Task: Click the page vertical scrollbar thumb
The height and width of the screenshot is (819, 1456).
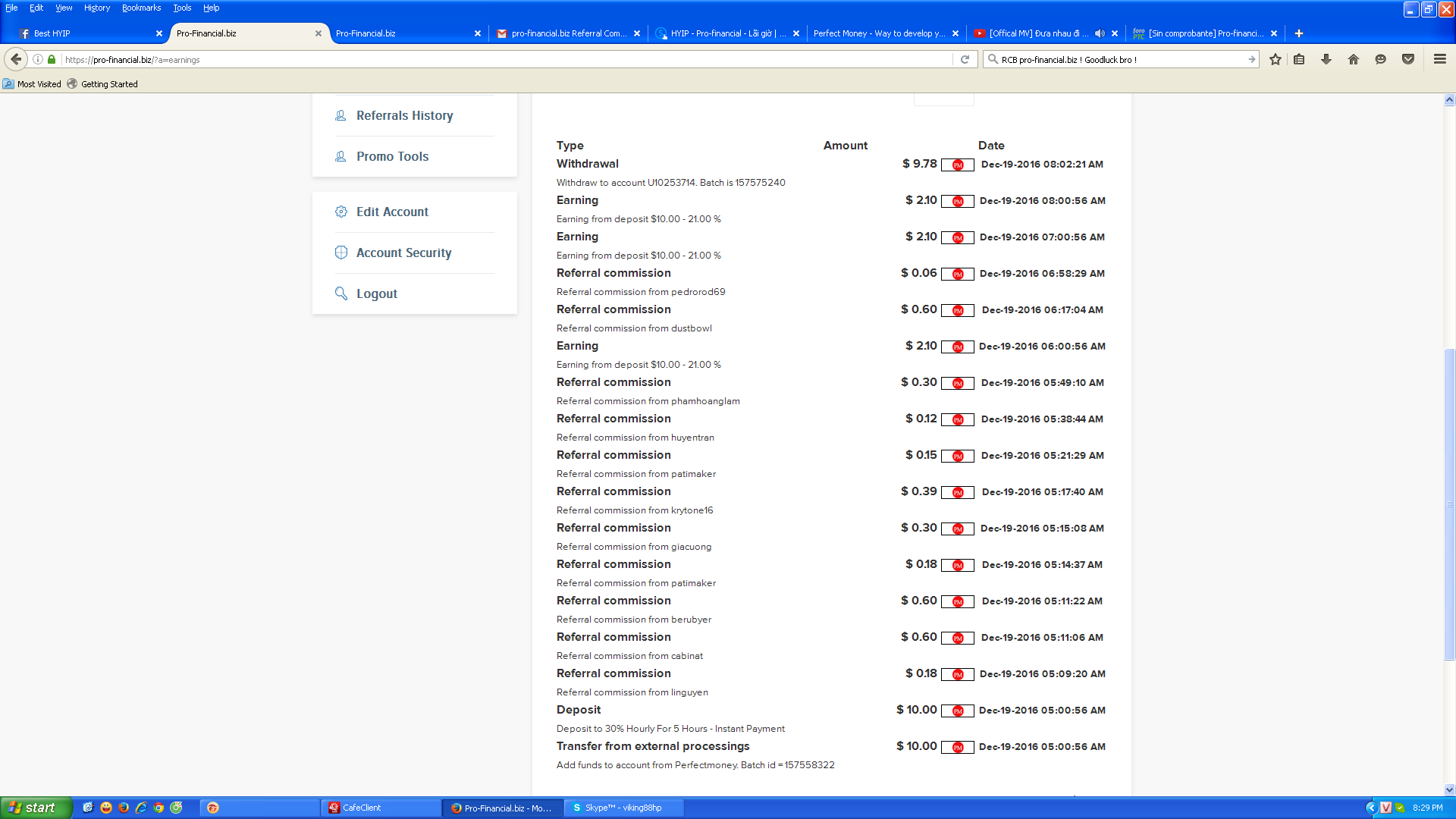Action: click(1449, 504)
